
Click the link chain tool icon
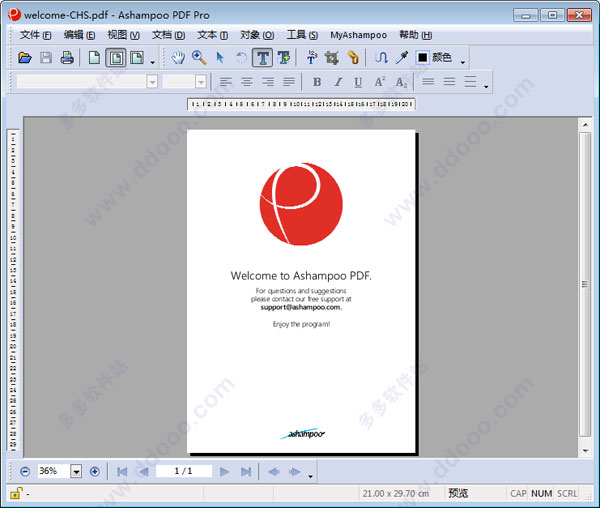coord(353,58)
